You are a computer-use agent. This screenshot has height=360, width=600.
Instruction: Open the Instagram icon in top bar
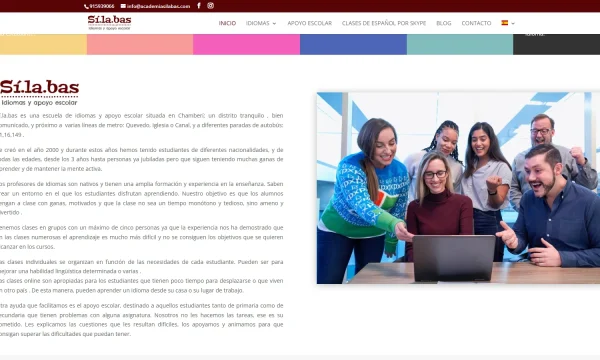tap(210, 6)
